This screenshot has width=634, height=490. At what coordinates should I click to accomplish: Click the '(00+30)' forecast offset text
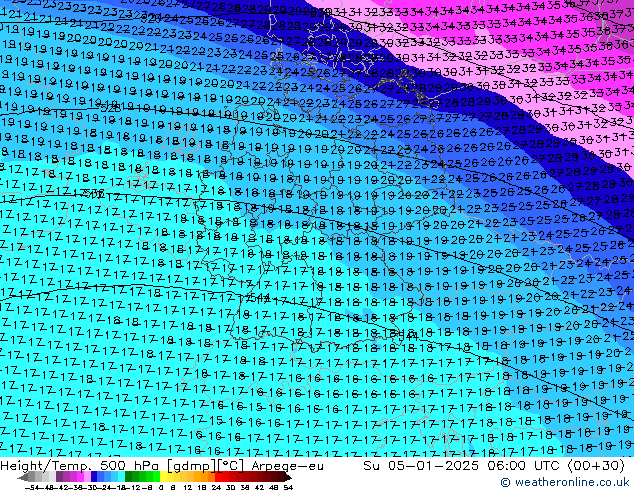pos(596,466)
